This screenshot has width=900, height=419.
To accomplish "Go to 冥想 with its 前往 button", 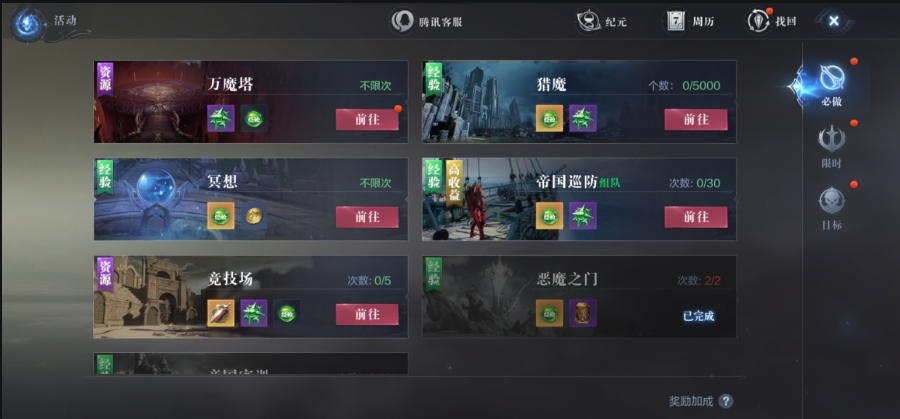I will pos(367,217).
